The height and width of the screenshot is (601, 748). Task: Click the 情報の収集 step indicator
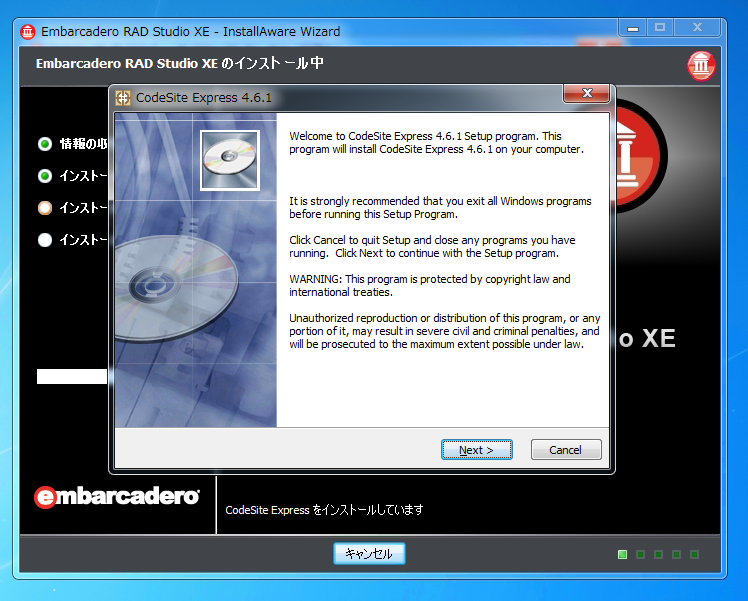coord(45,144)
